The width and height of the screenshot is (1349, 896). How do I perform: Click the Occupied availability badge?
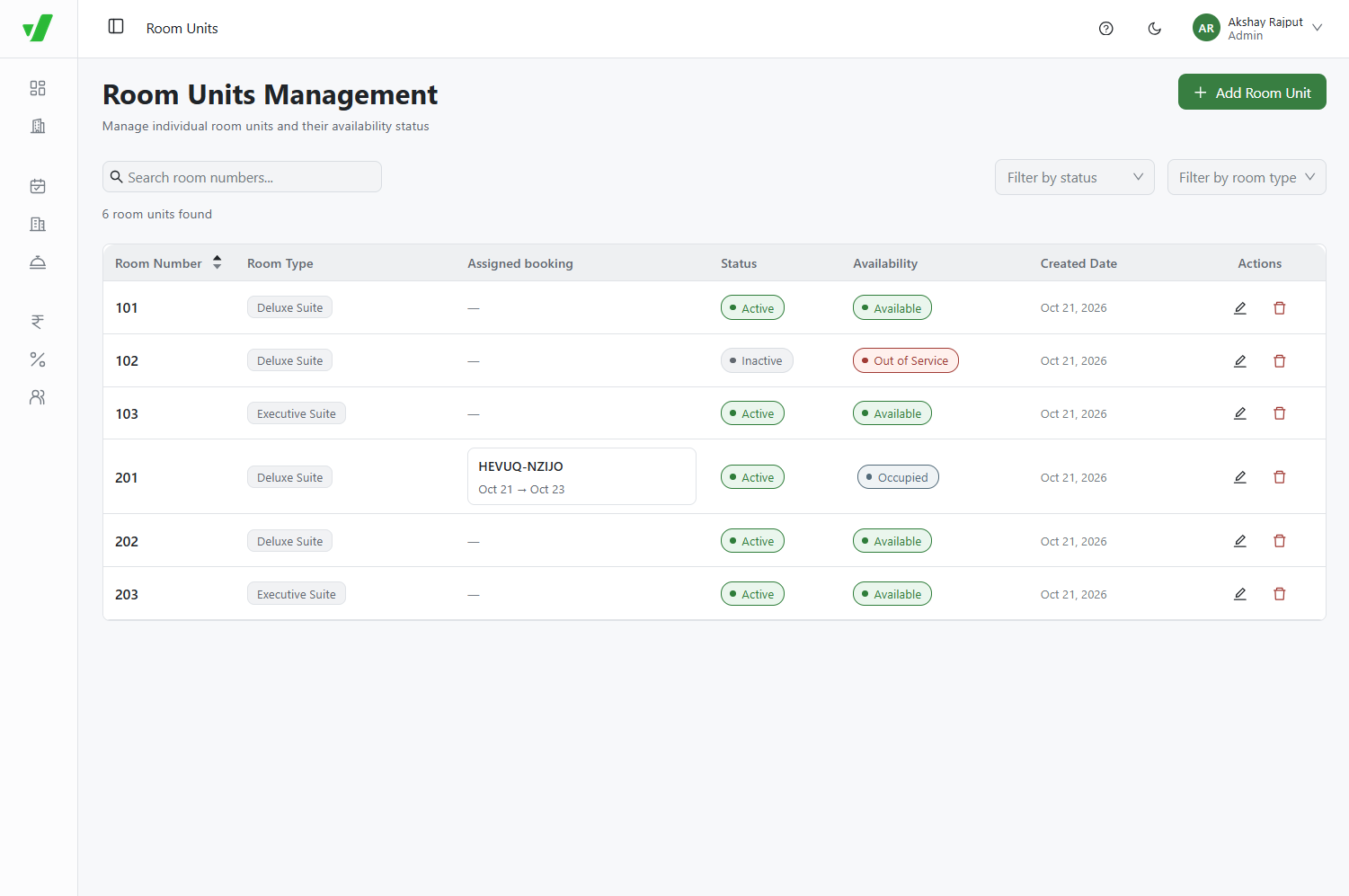click(898, 477)
